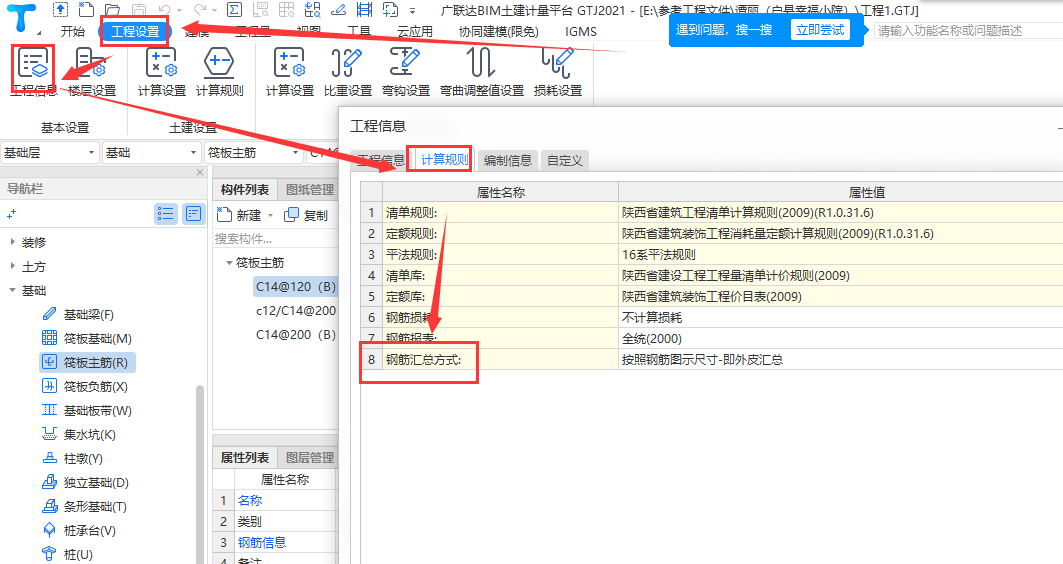Switch to 工程设置 ribbon tab

click(136, 31)
